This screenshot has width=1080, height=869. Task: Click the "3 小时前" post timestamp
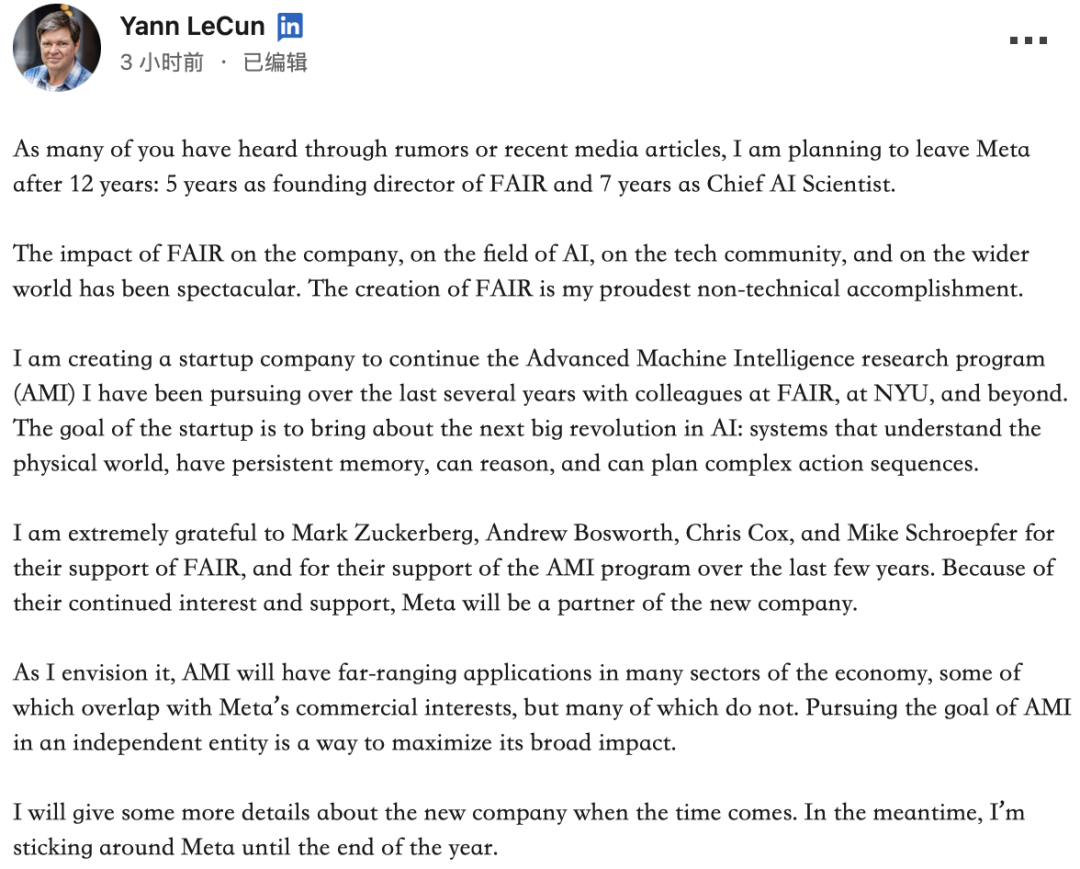tap(161, 63)
